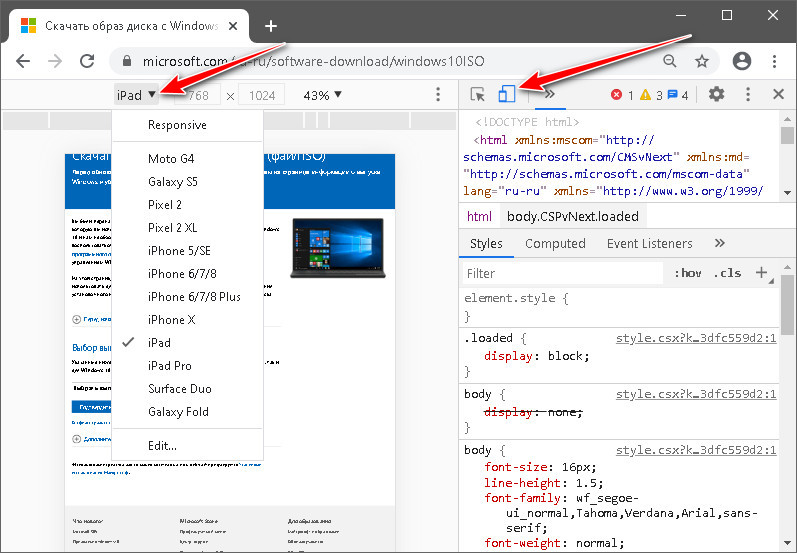Select iPad Pro device

[187, 366]
